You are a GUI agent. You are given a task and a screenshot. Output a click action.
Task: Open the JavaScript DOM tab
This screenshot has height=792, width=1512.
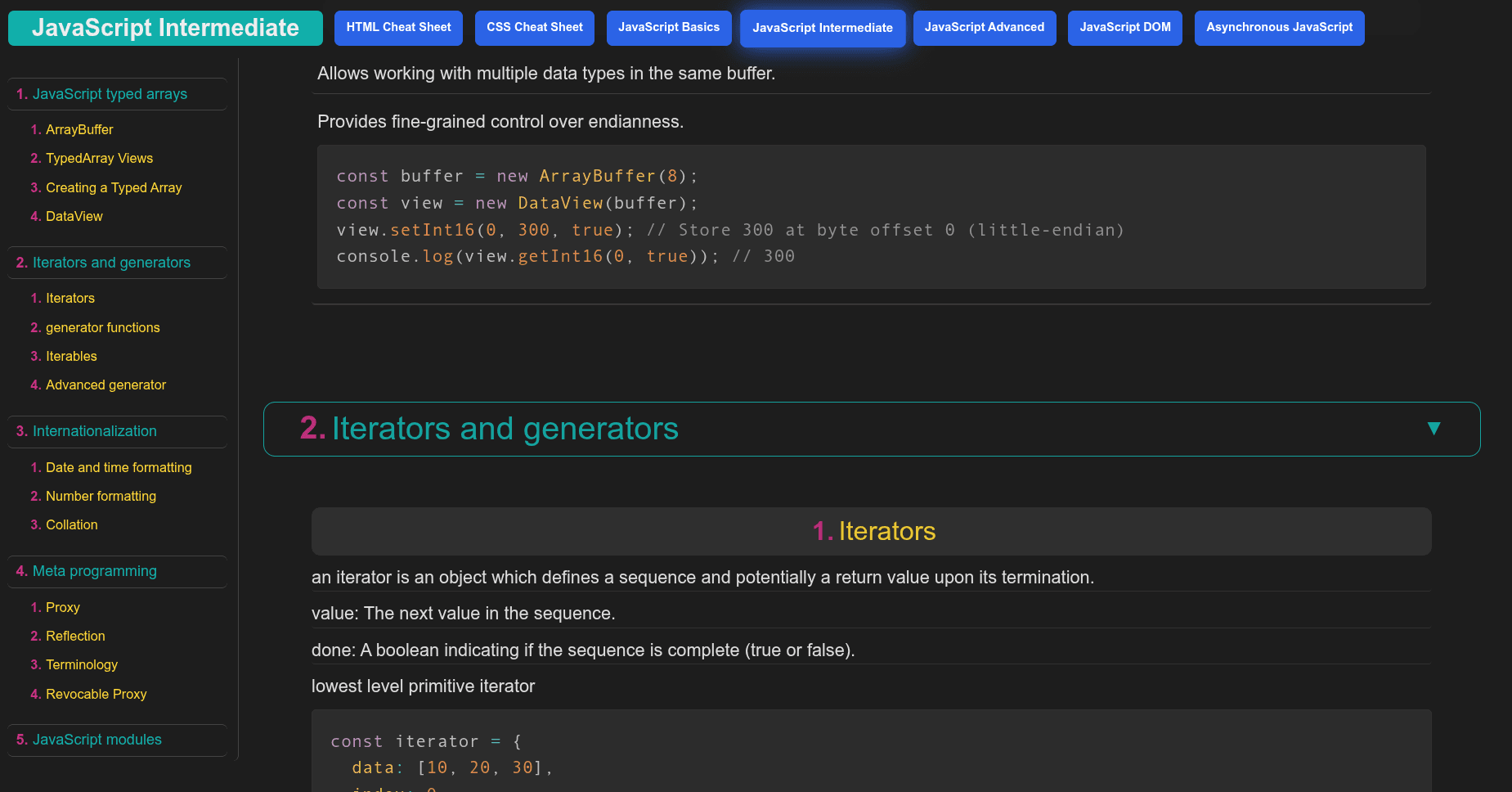[x=1125, y=28]
